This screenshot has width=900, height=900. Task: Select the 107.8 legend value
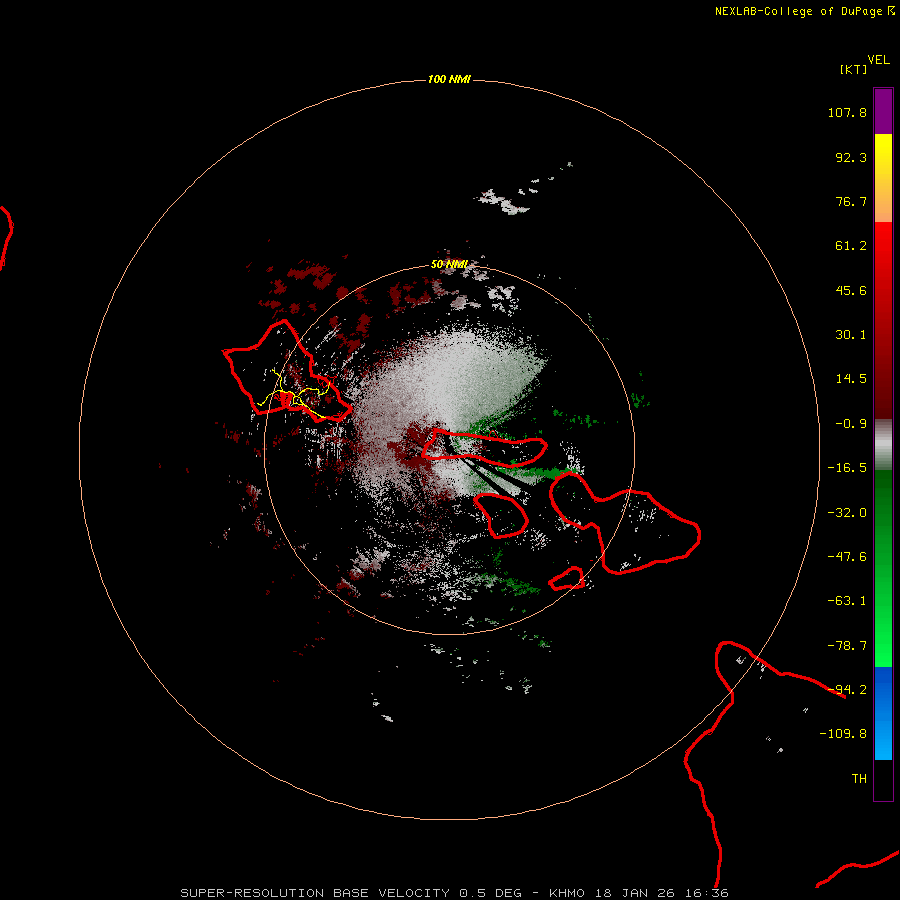click(847, 112)
